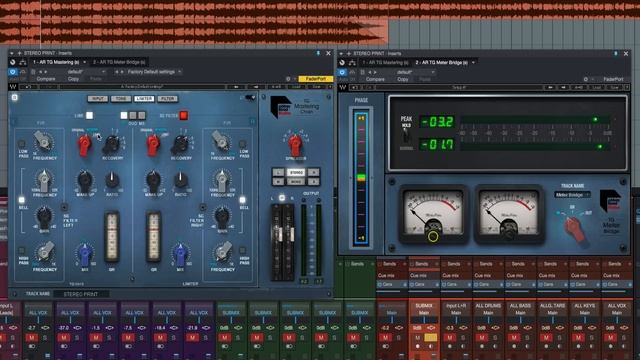Toggle the left BELL switch
The height and width of the screenshot is (360, 640).
coord(22,200)
